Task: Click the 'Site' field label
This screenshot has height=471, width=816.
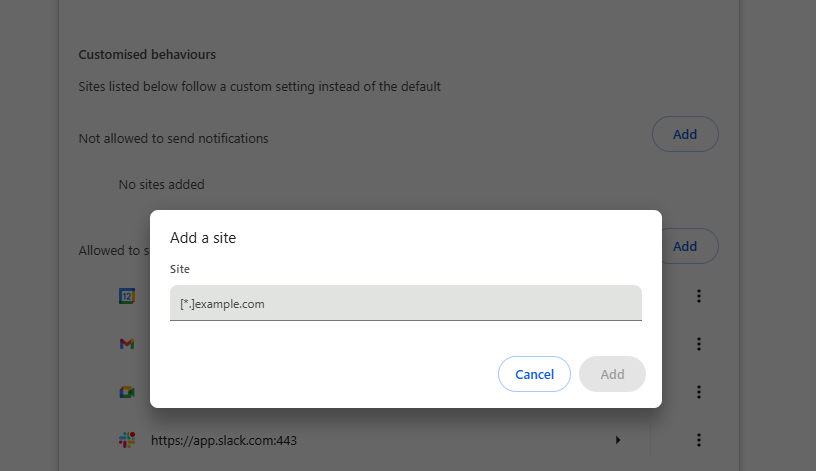Action: pos(180,269)
